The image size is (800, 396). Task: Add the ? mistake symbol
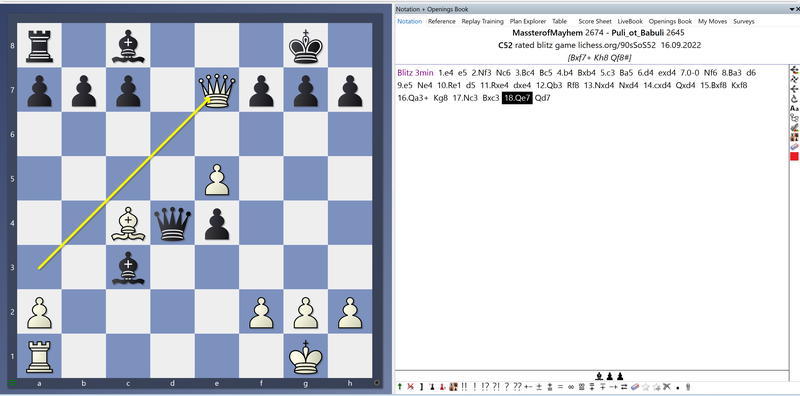tap(507, 387)
